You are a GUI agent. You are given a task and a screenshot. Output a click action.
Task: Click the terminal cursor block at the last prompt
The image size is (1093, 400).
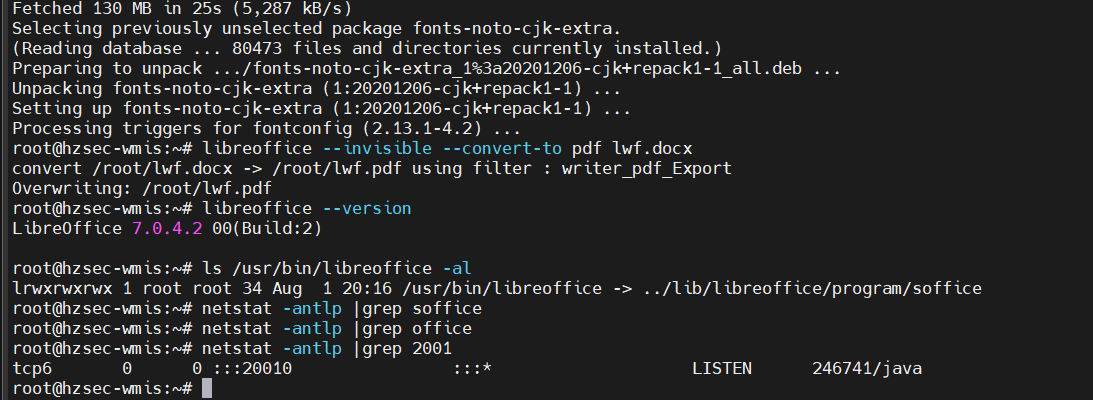click(x=207, y=388)
